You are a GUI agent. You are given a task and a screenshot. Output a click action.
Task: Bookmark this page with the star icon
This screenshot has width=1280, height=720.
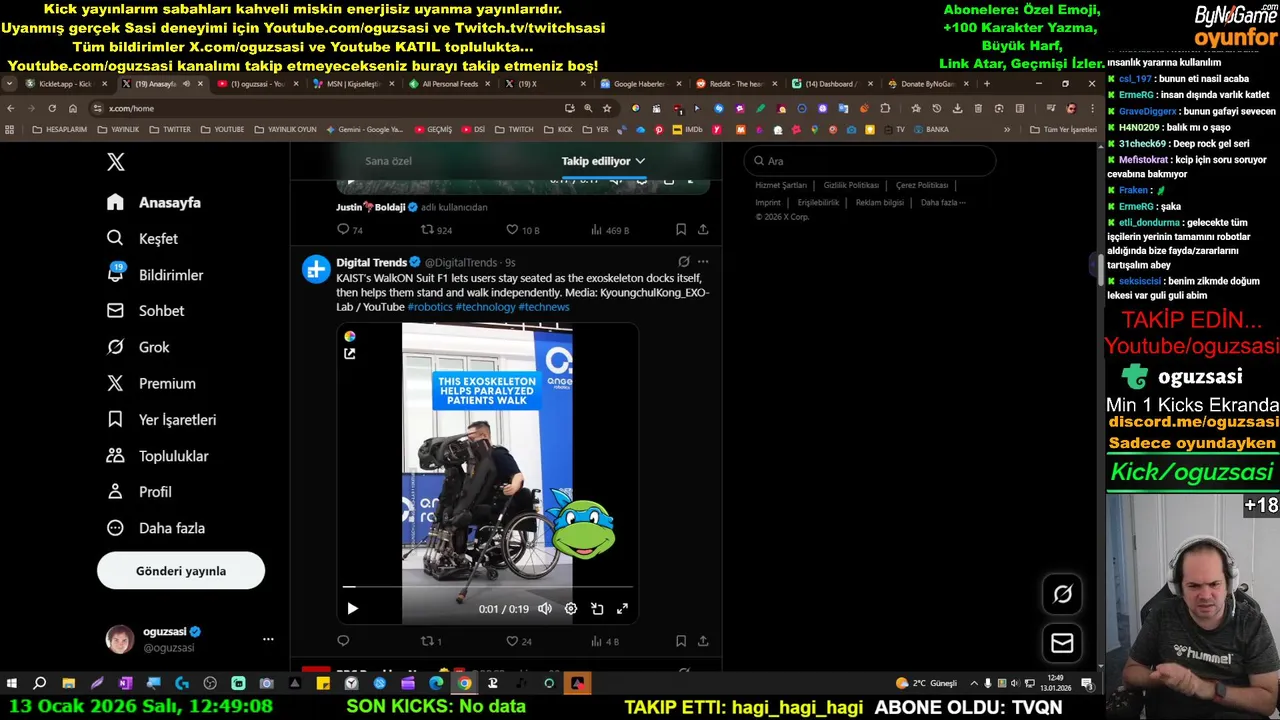click(x=606, y=108)
